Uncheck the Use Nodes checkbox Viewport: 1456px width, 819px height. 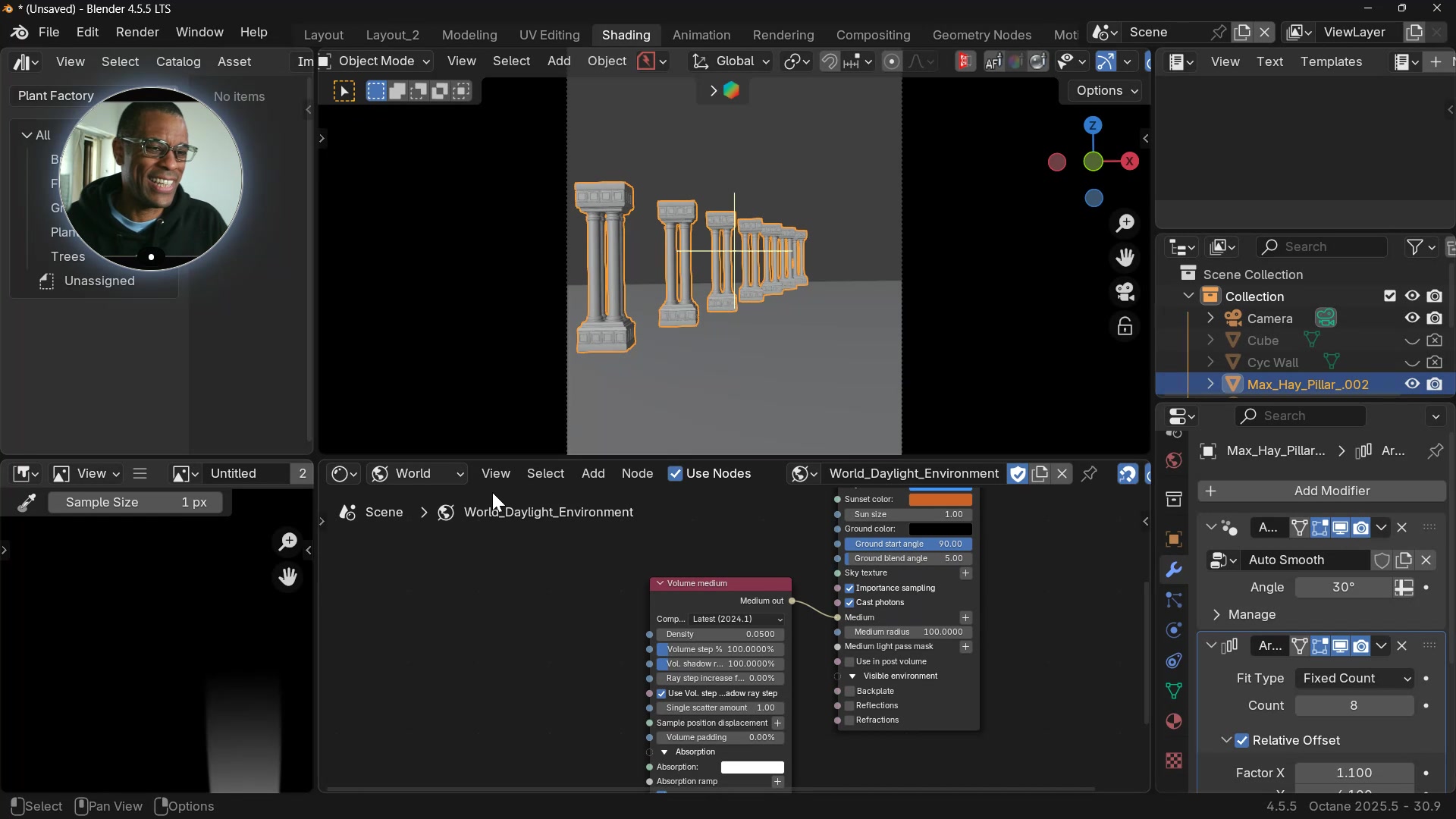click(x=675, y=474)
